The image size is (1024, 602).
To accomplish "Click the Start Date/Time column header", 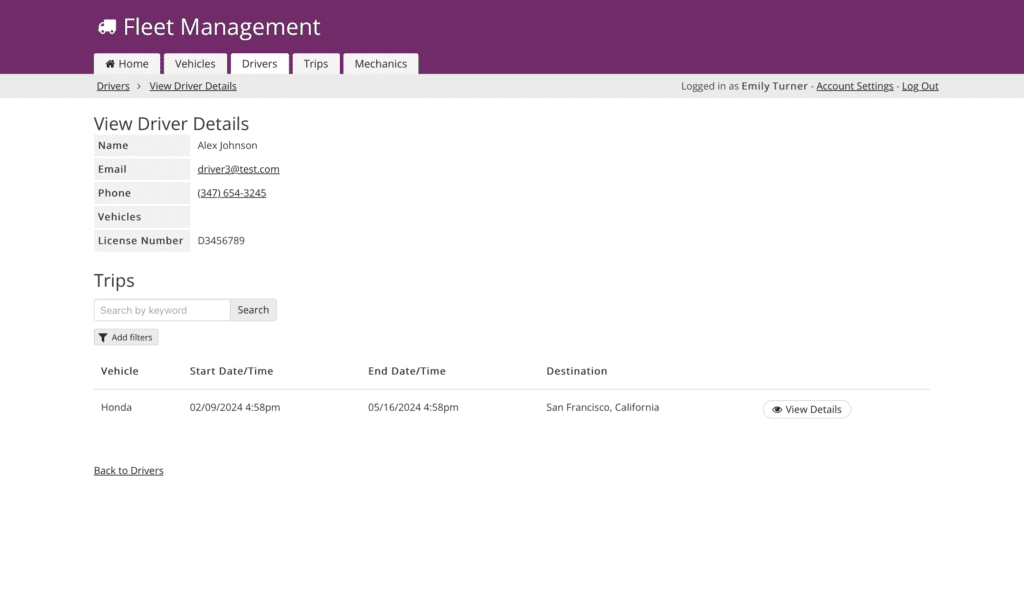I will click(231, 371).
